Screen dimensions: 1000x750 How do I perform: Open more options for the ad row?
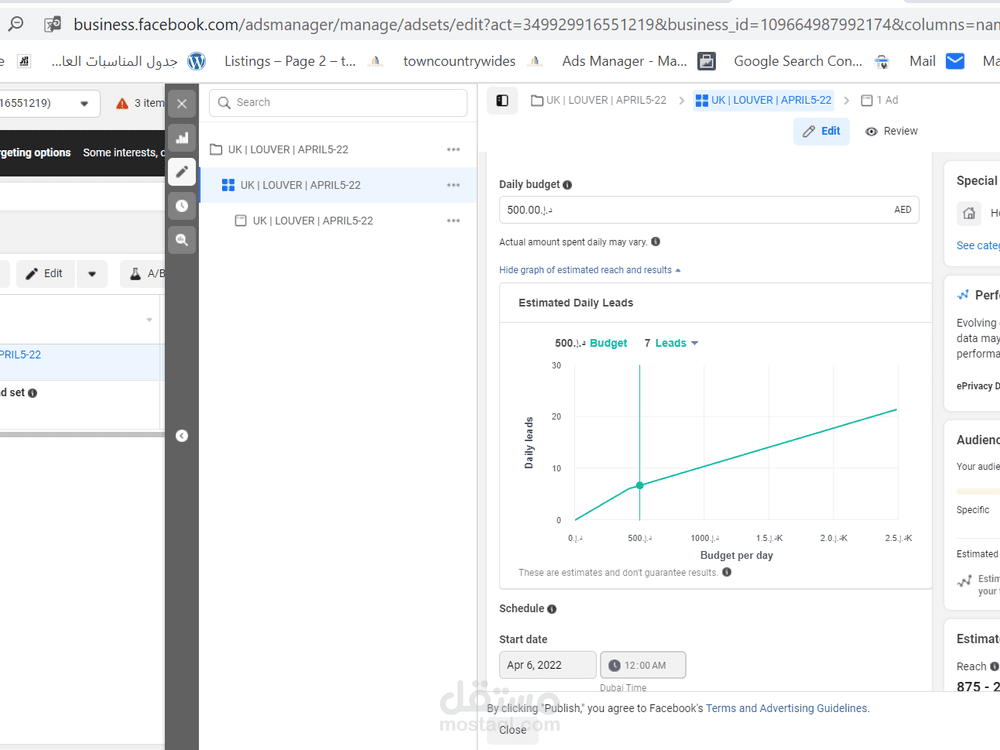click(x=453, y=221)
